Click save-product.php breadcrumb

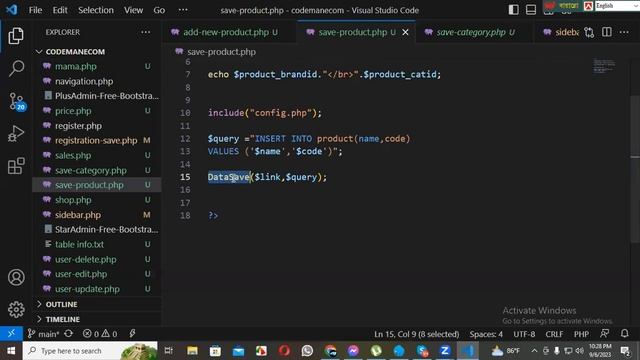(x=221, y=52)
